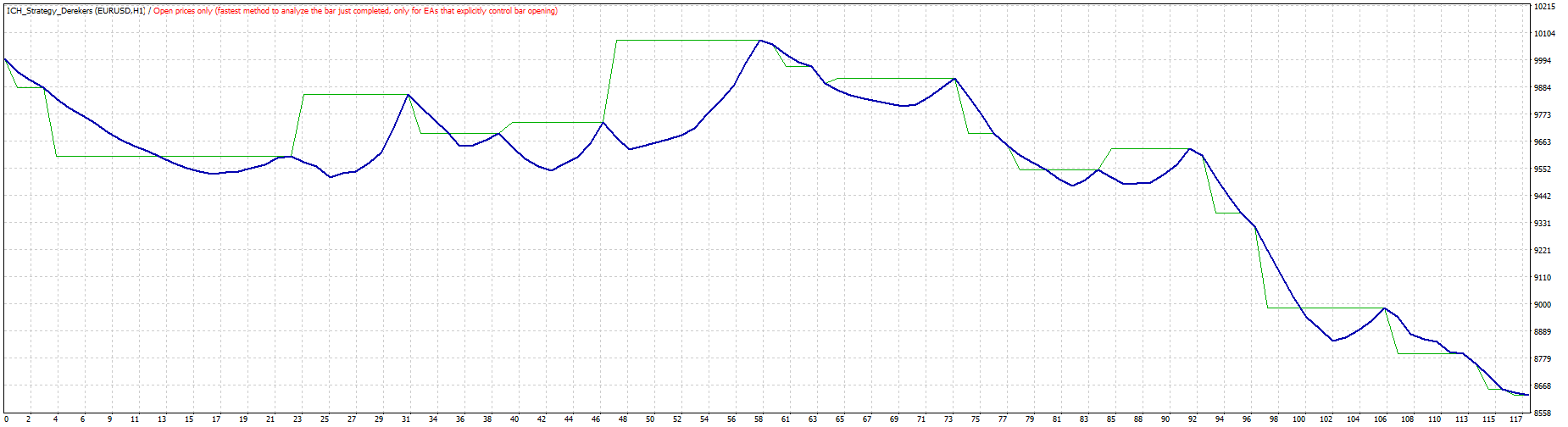Select trade number 54 on the bottom axis
1568x427 pixels.
click(704, 419)
